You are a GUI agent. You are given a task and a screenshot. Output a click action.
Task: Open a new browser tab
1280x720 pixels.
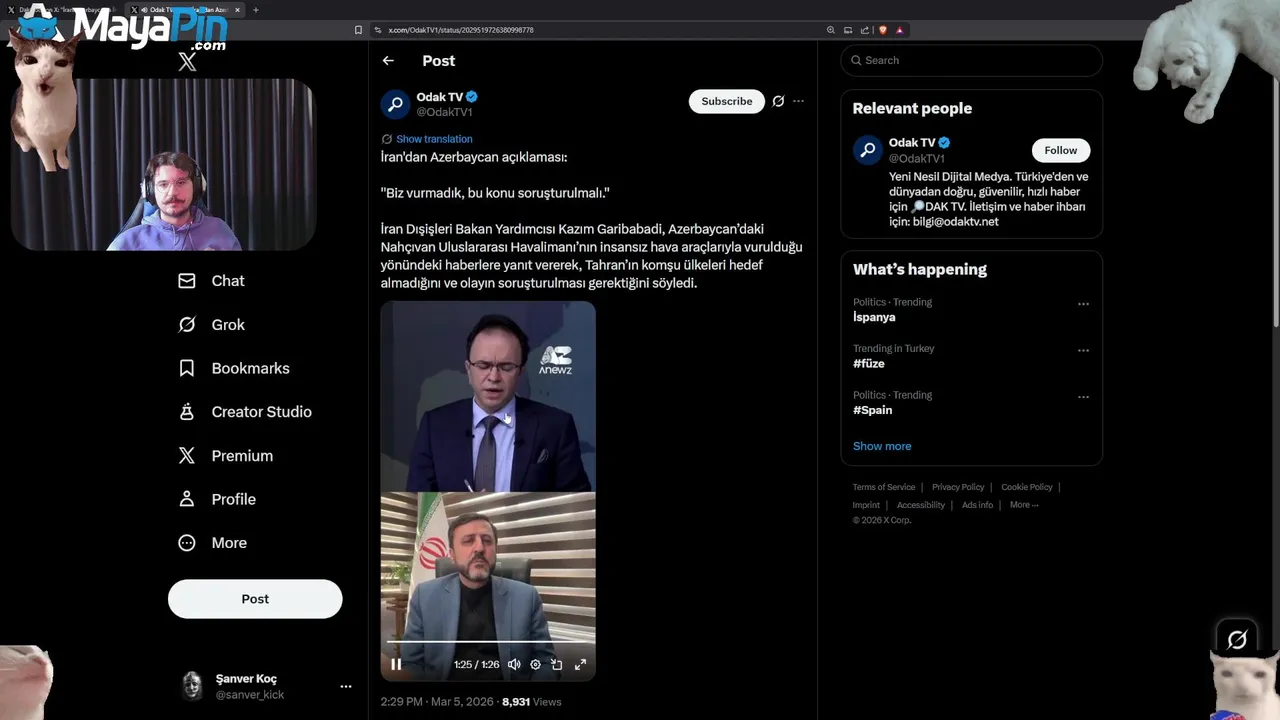(255, 10)
